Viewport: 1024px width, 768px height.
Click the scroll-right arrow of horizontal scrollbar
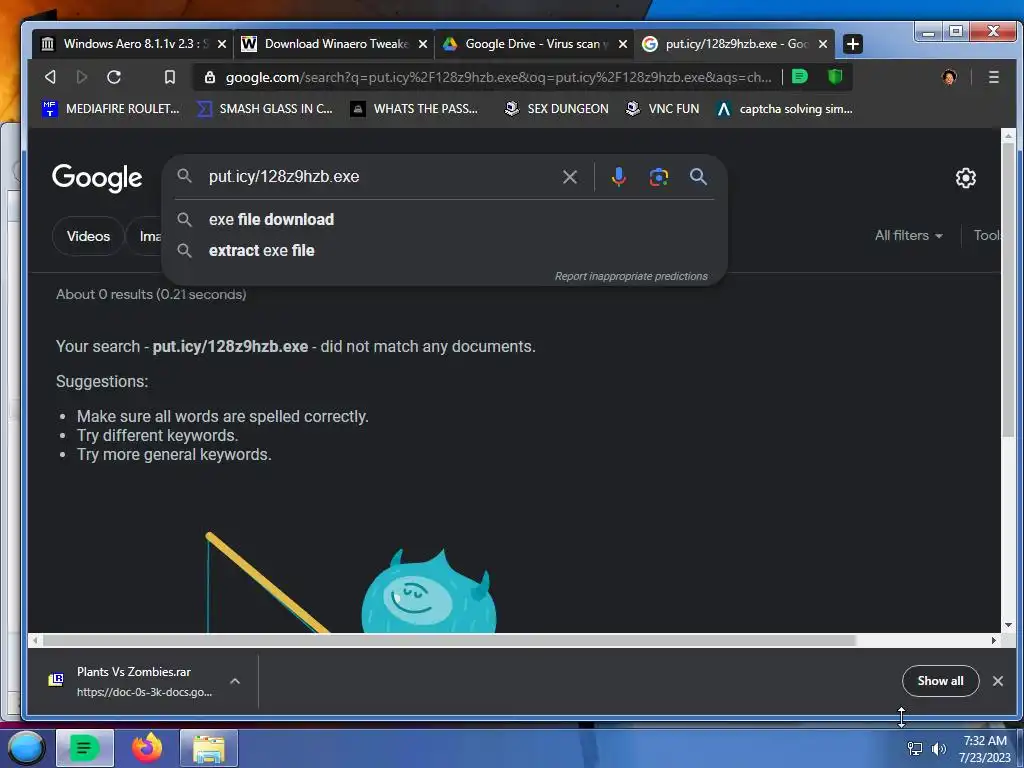coord(993,641)
